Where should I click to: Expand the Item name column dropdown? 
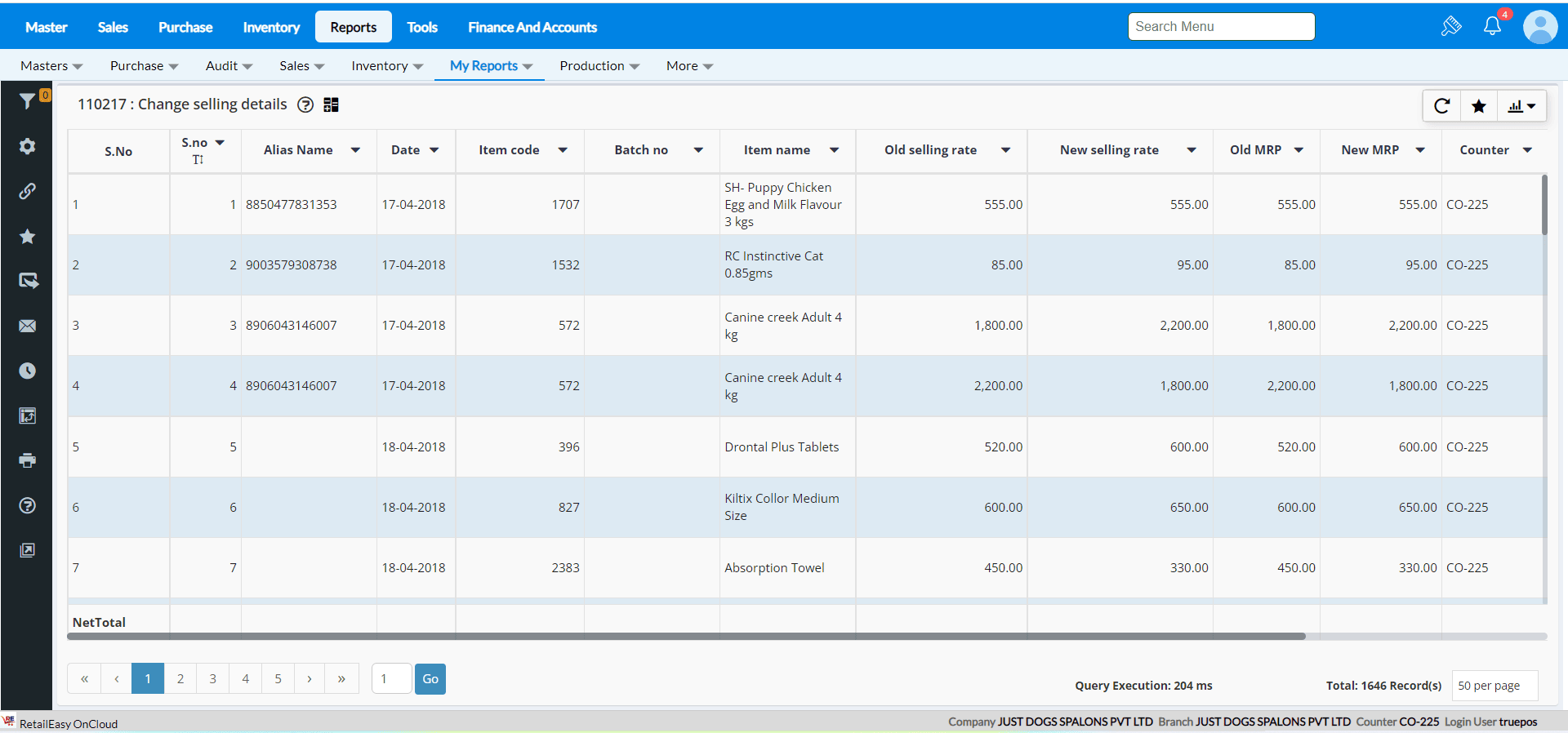click(x=834, y=150)
